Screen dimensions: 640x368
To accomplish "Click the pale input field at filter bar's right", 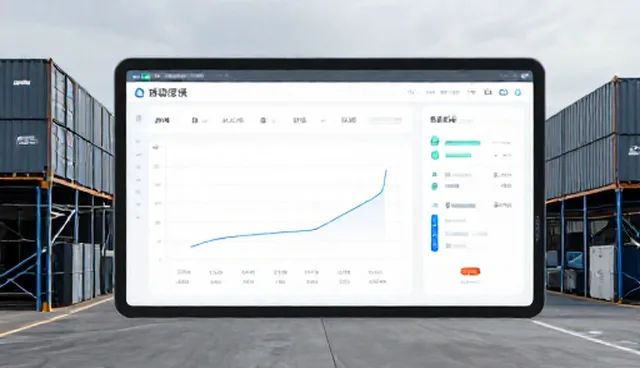I will 385,120.
